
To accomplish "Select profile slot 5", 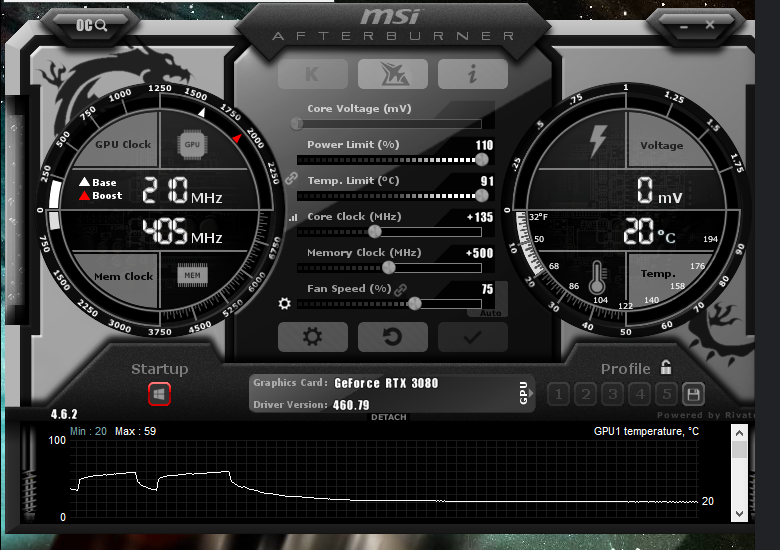I will click(x=667, y=395).
